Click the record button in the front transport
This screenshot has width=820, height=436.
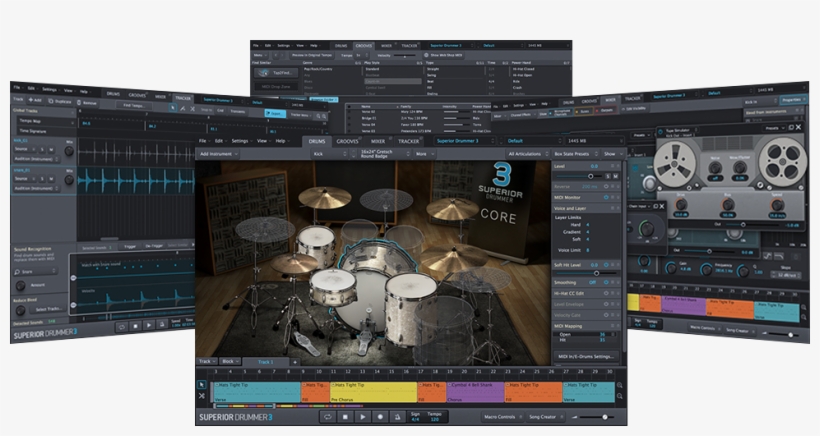tap(380, 417)
